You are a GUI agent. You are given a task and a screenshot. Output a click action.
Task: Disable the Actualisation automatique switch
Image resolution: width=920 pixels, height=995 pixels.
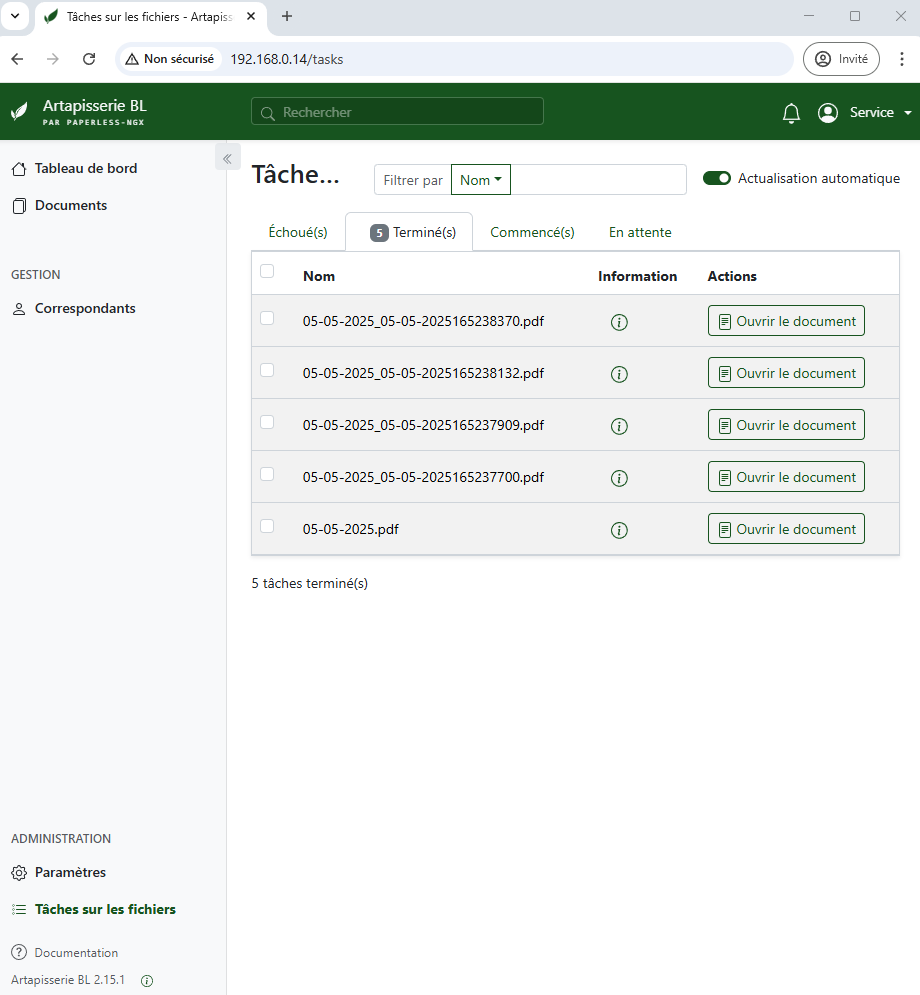717,178
